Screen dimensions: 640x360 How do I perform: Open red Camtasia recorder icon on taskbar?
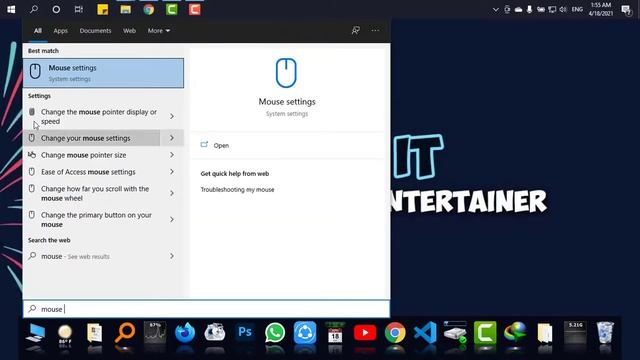(195, 9)
